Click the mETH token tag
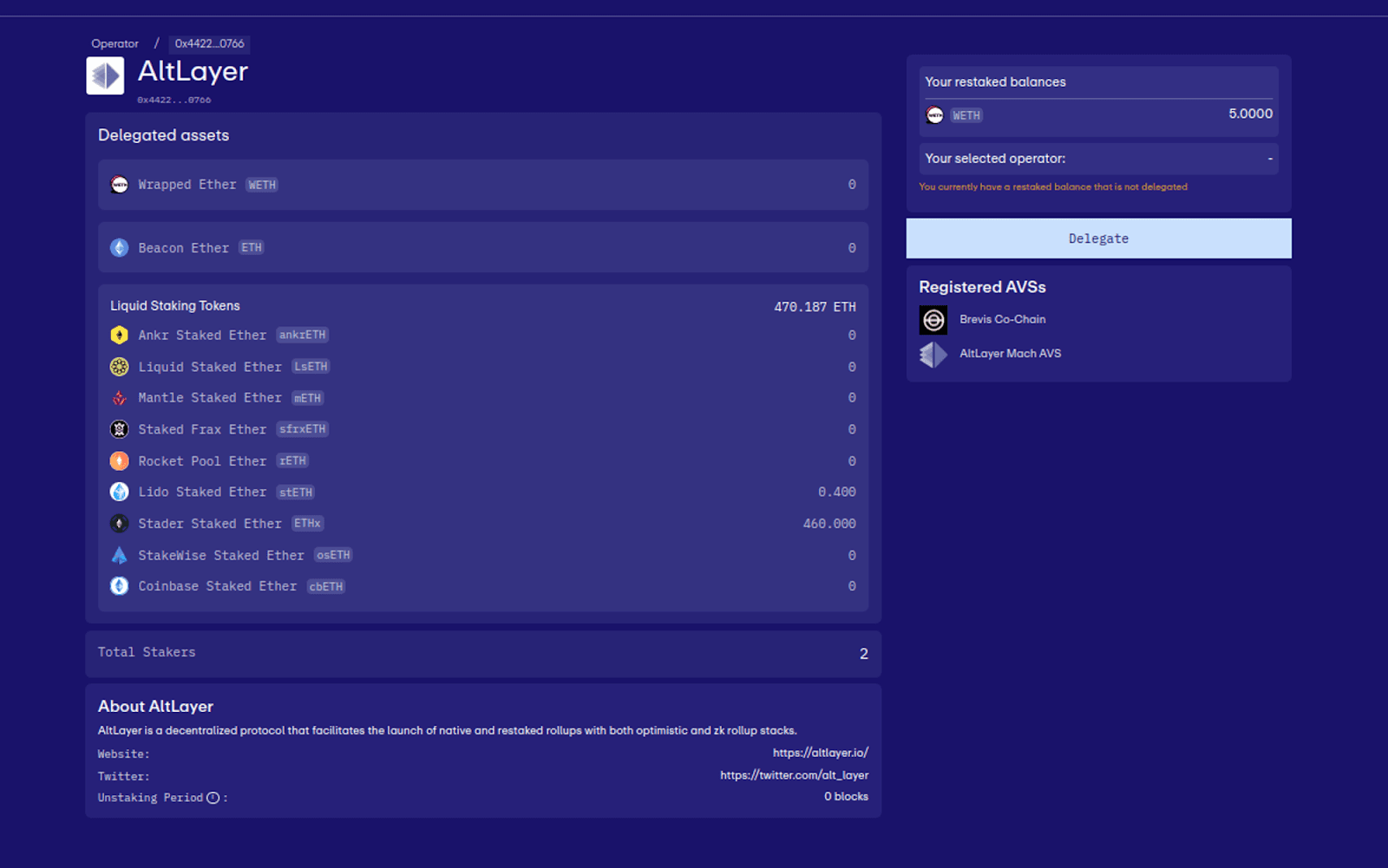 click(x=307, y=398)
